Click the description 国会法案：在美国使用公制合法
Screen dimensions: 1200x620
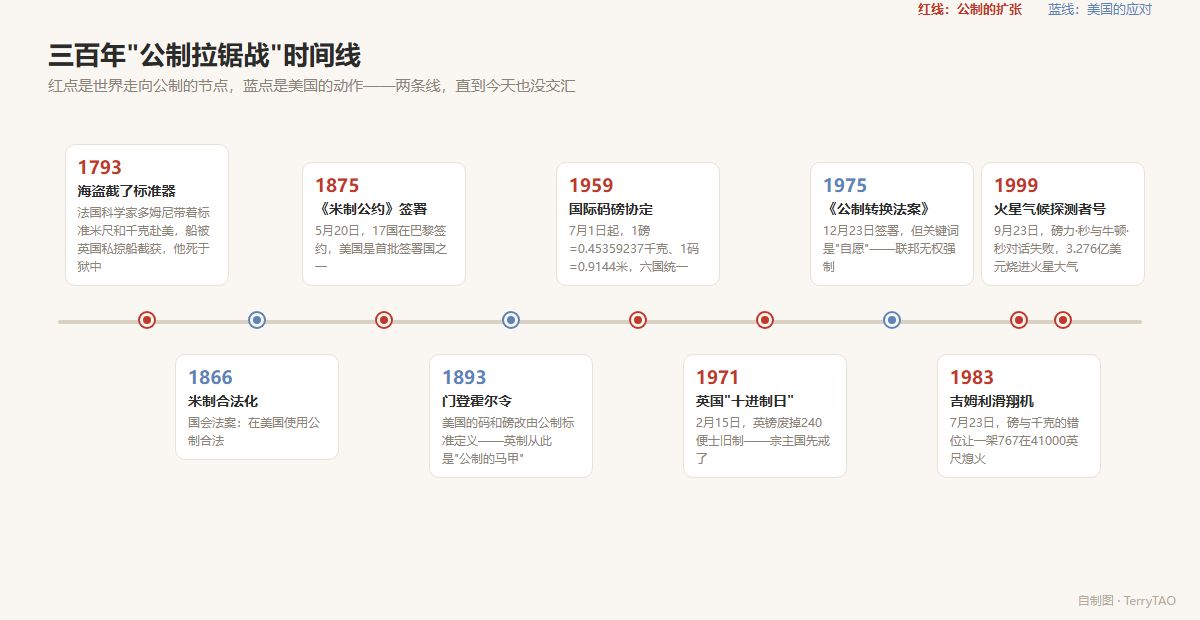254,431
